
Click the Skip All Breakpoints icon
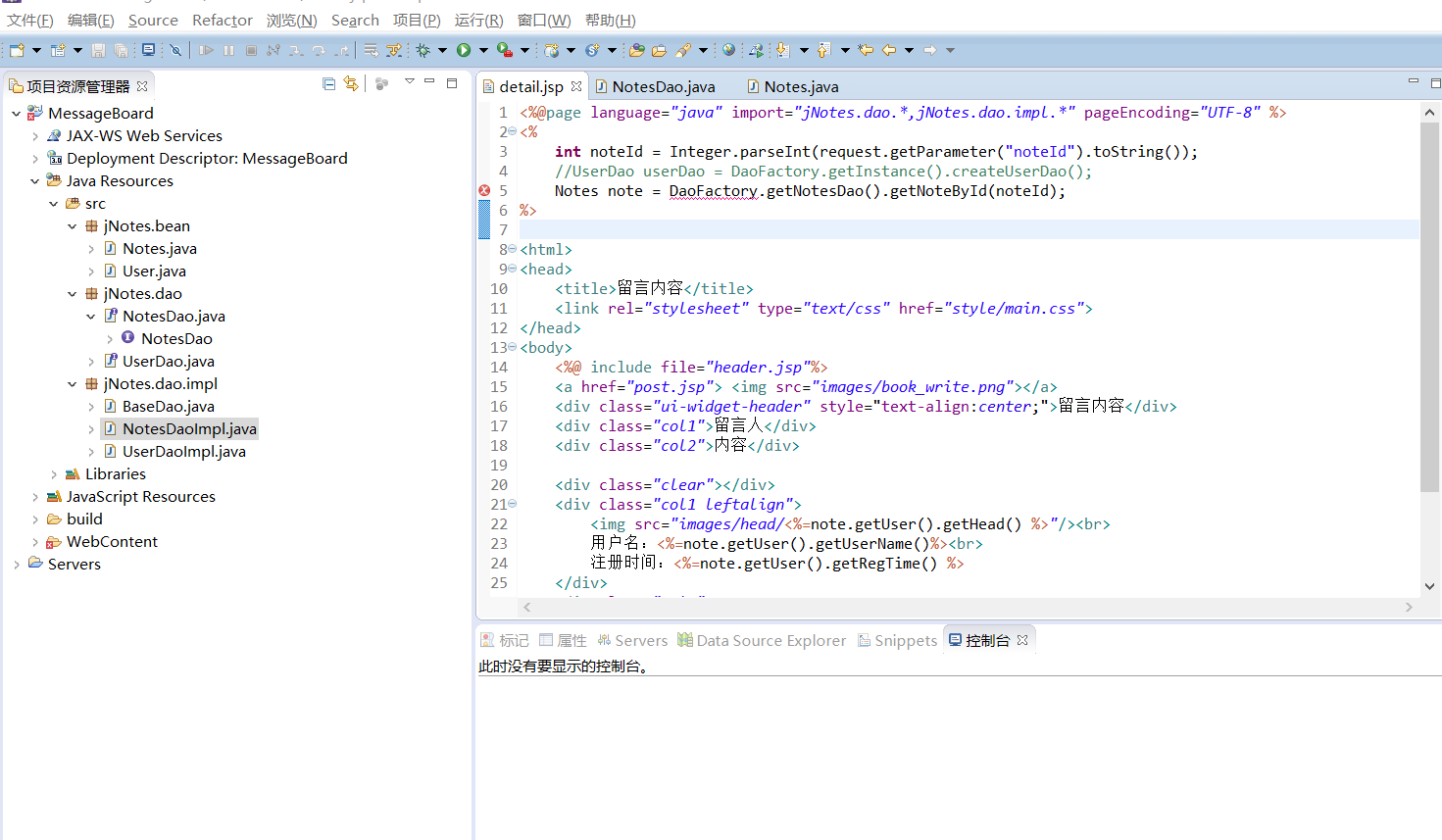coord(175,50)
